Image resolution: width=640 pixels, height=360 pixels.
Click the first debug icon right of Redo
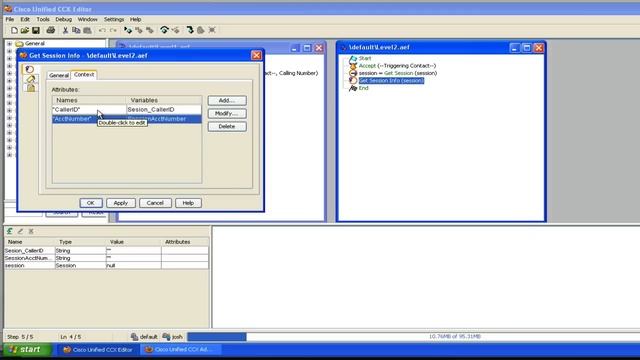click(128, 30)
